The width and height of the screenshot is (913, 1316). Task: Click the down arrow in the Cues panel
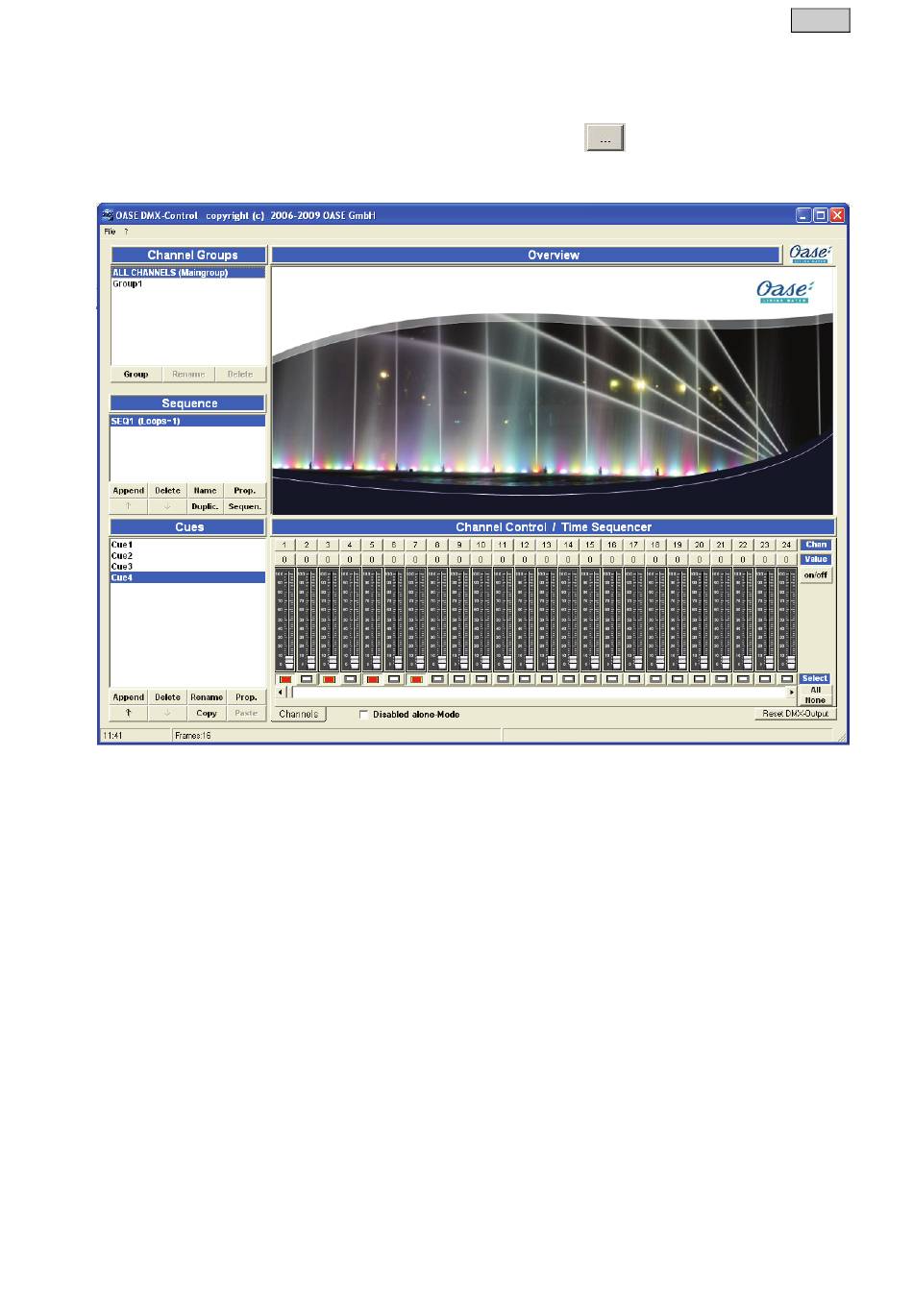pyautogui.click(x=167, y=713)
